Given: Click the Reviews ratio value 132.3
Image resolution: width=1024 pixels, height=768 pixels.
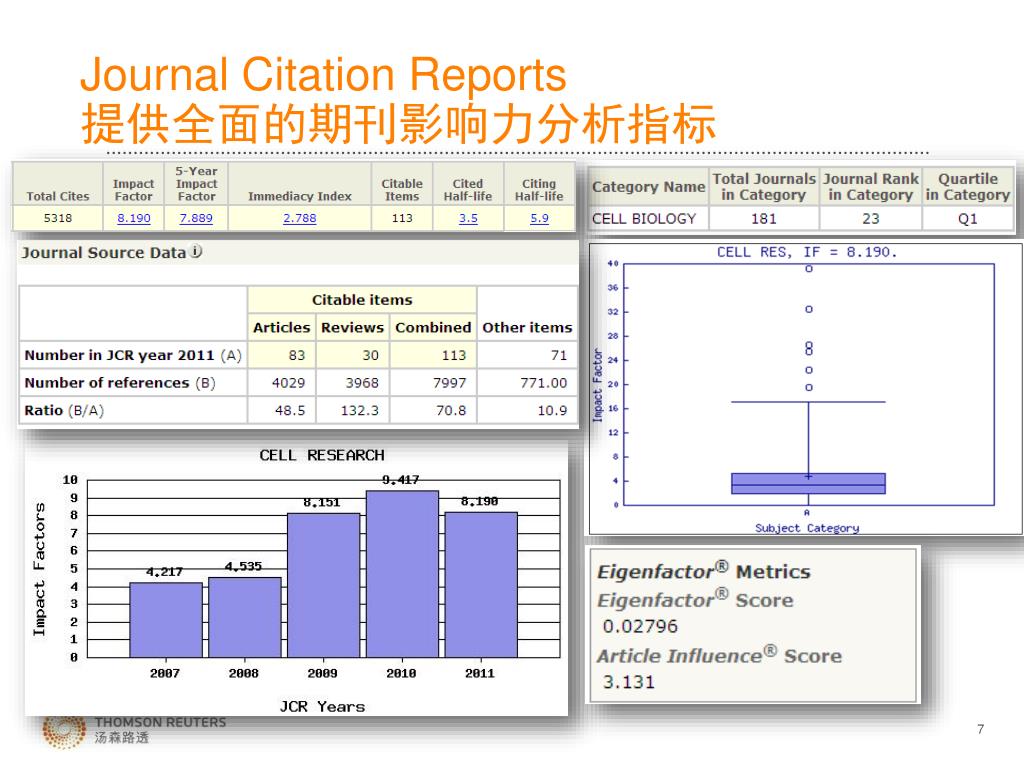Looking at the screenshot, I should click(x=359, y=411).
